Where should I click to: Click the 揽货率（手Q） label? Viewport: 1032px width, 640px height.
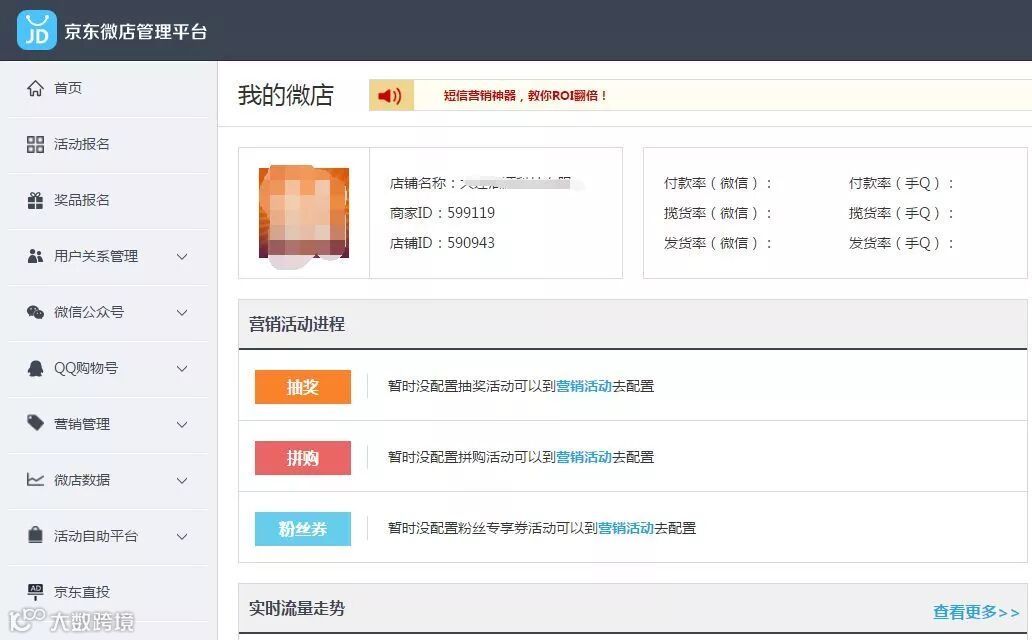901,213
